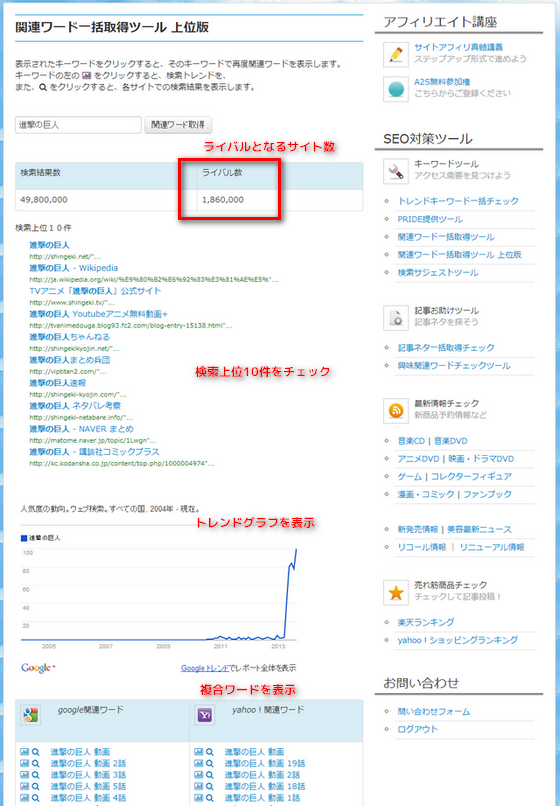Viewport: 560px width, 806px height.
Task: Open the リニューアル情報 link
Action: pos(492,547)
